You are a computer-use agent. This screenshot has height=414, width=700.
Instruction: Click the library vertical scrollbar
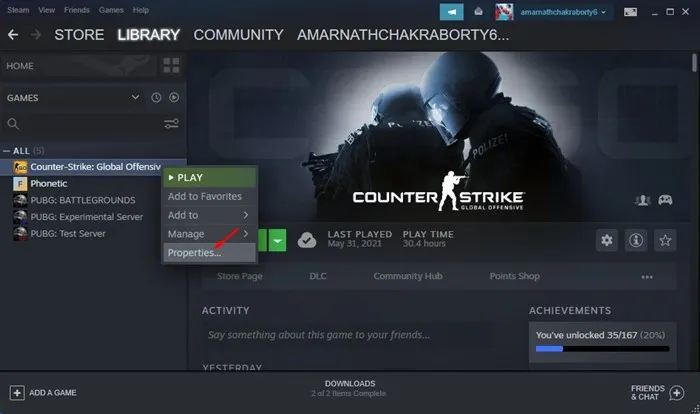tap(694, 63)
